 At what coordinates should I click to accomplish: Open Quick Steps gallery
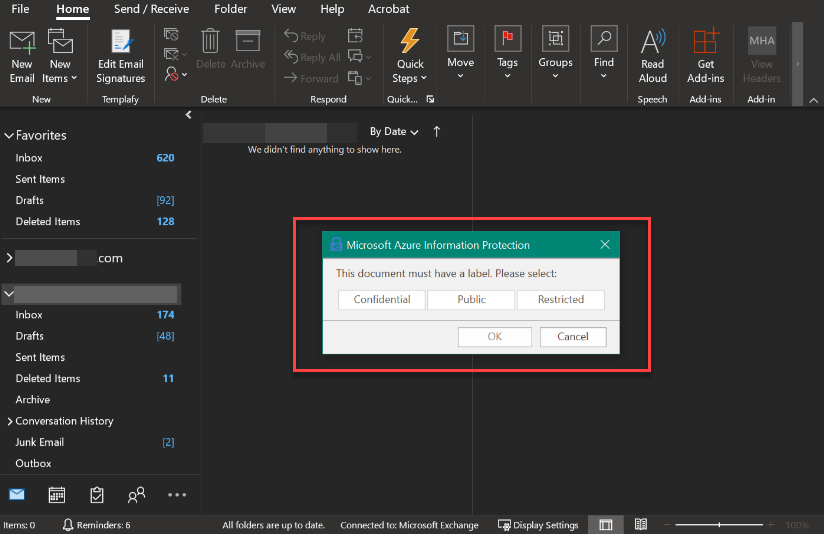point(410,56)
